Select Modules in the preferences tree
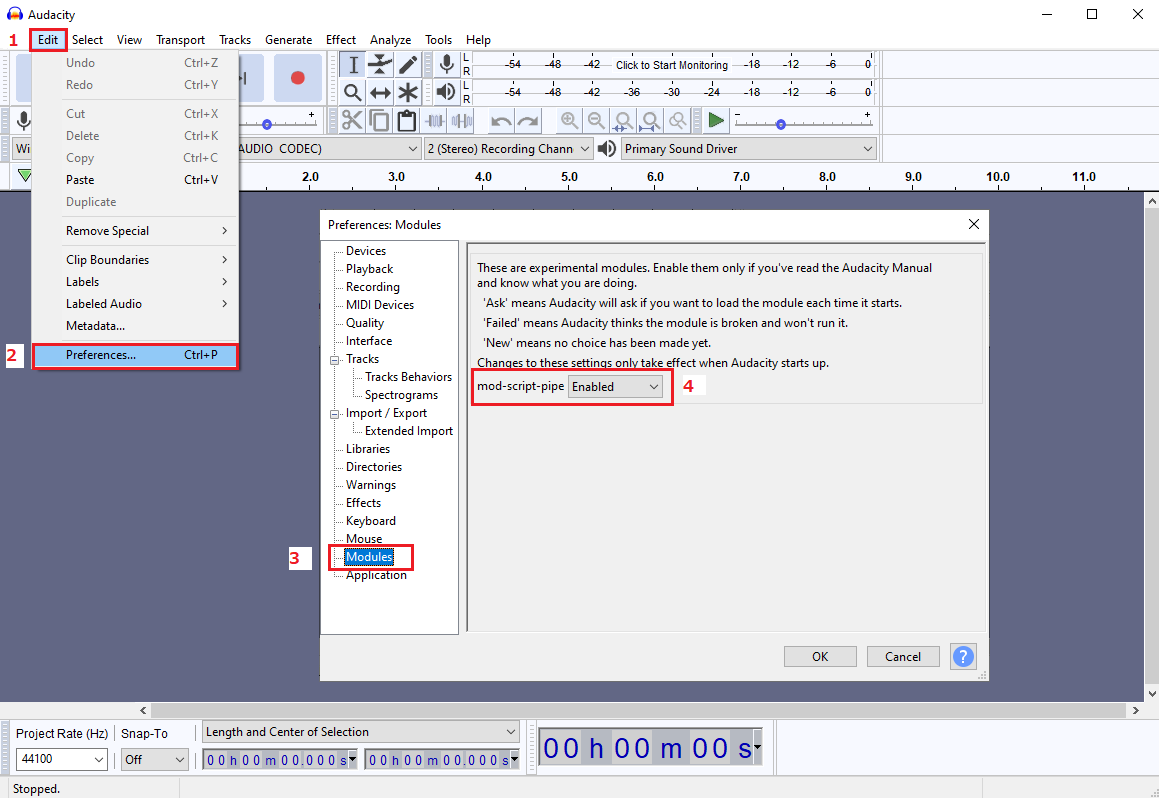The image size is (1159, 798). click(x=369, y=556)
